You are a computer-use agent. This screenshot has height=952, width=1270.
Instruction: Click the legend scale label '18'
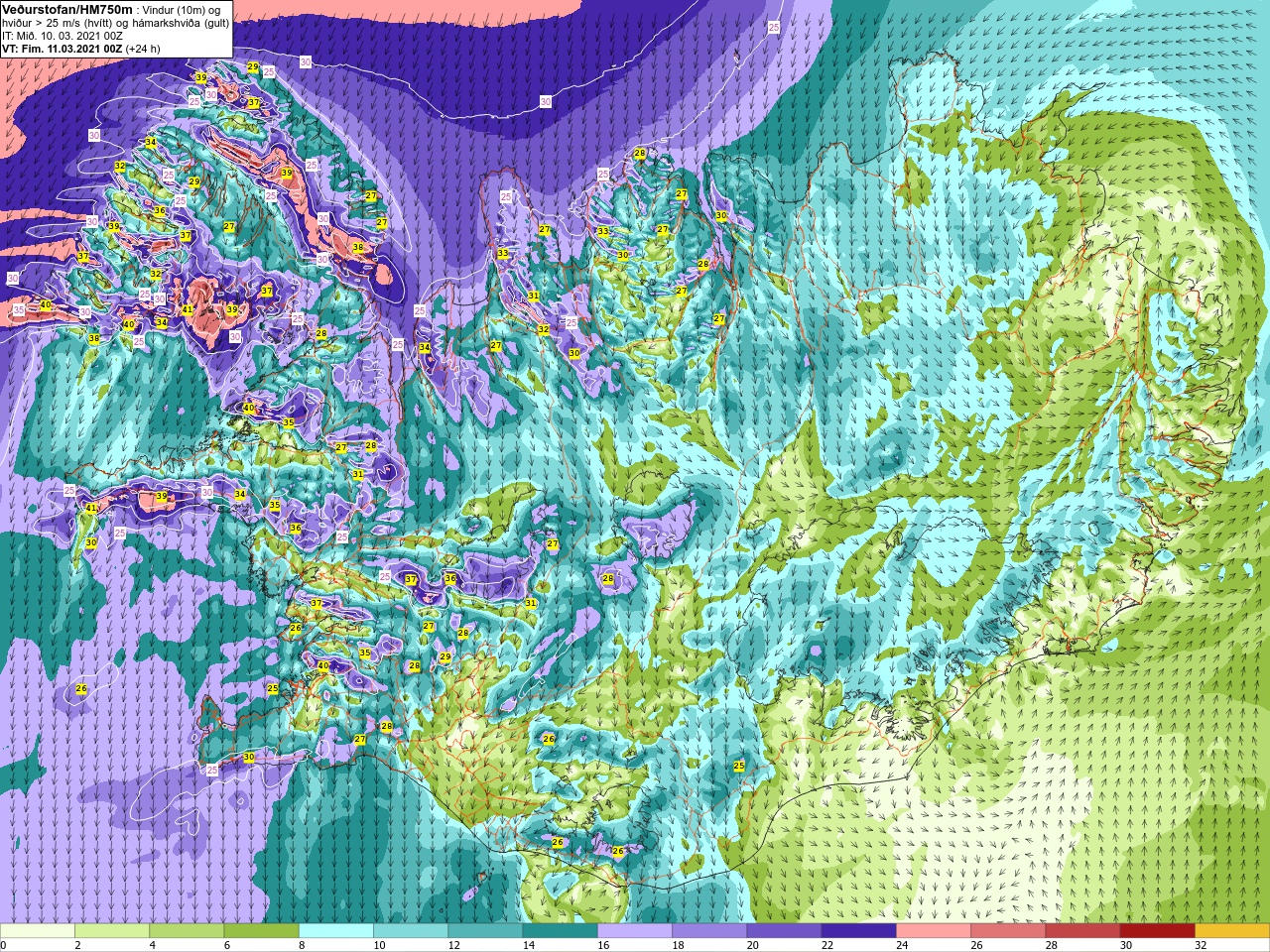click(678, 945)
